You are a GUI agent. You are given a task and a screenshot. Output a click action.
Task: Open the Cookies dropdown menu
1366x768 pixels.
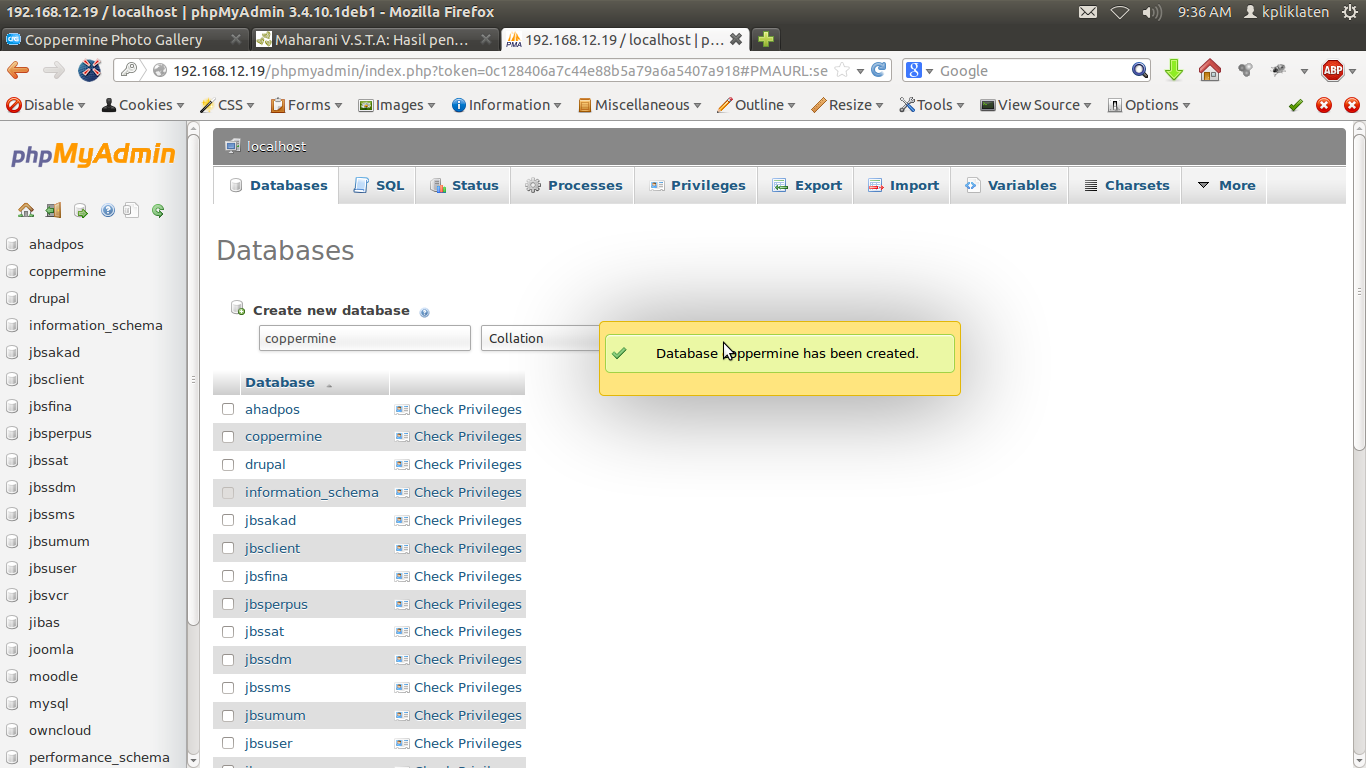coord(143,105)
